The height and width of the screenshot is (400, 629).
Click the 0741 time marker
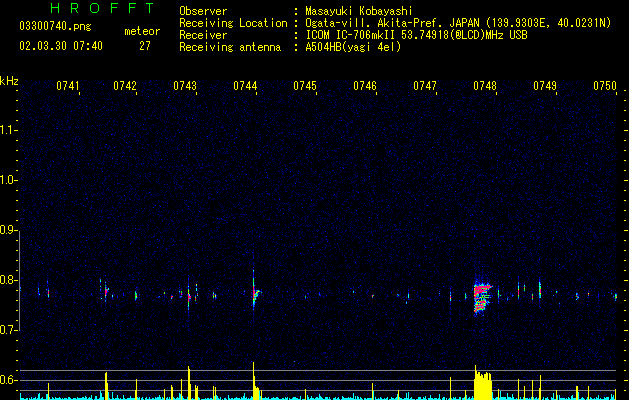tap(67, 86)
